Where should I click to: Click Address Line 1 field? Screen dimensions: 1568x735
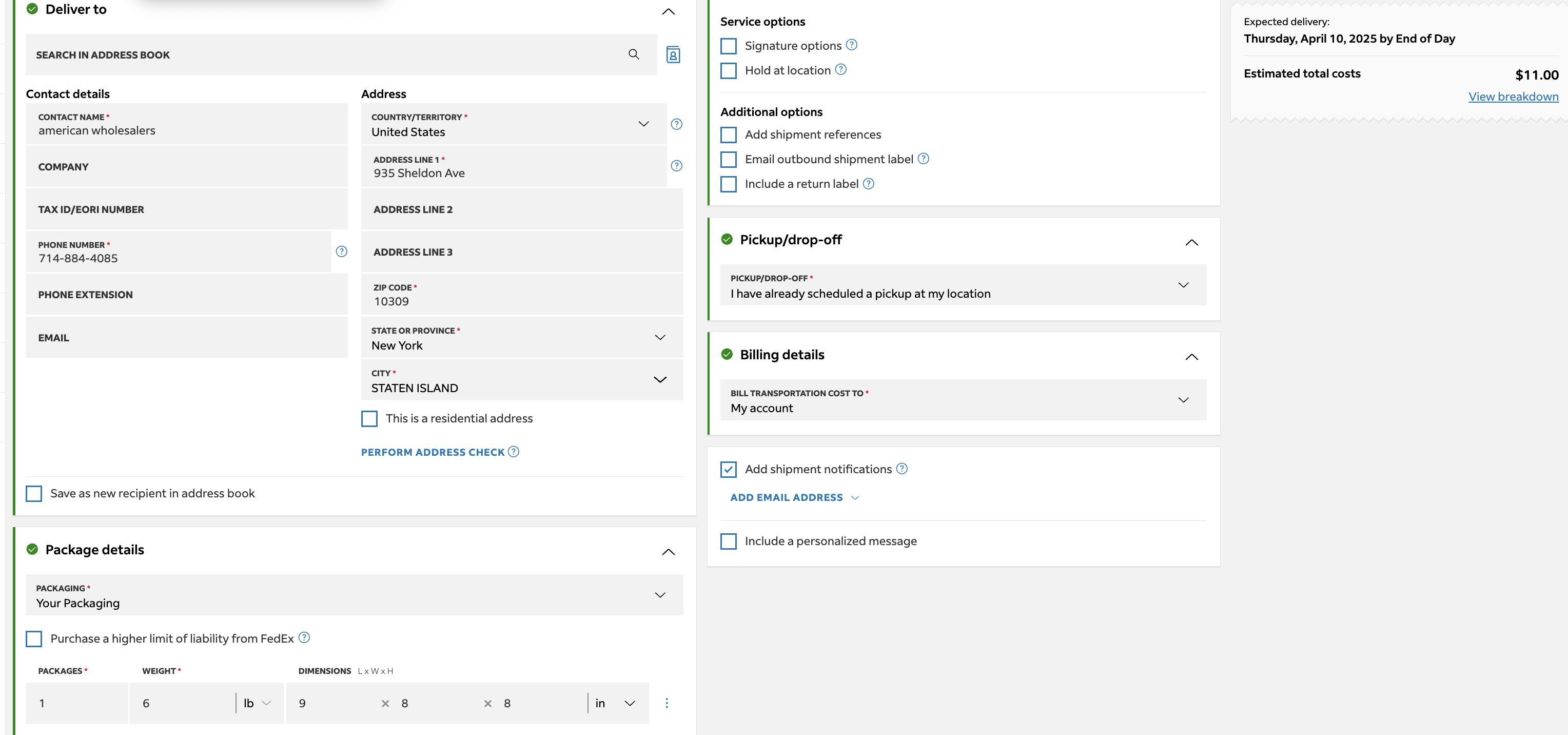[514, 167]
